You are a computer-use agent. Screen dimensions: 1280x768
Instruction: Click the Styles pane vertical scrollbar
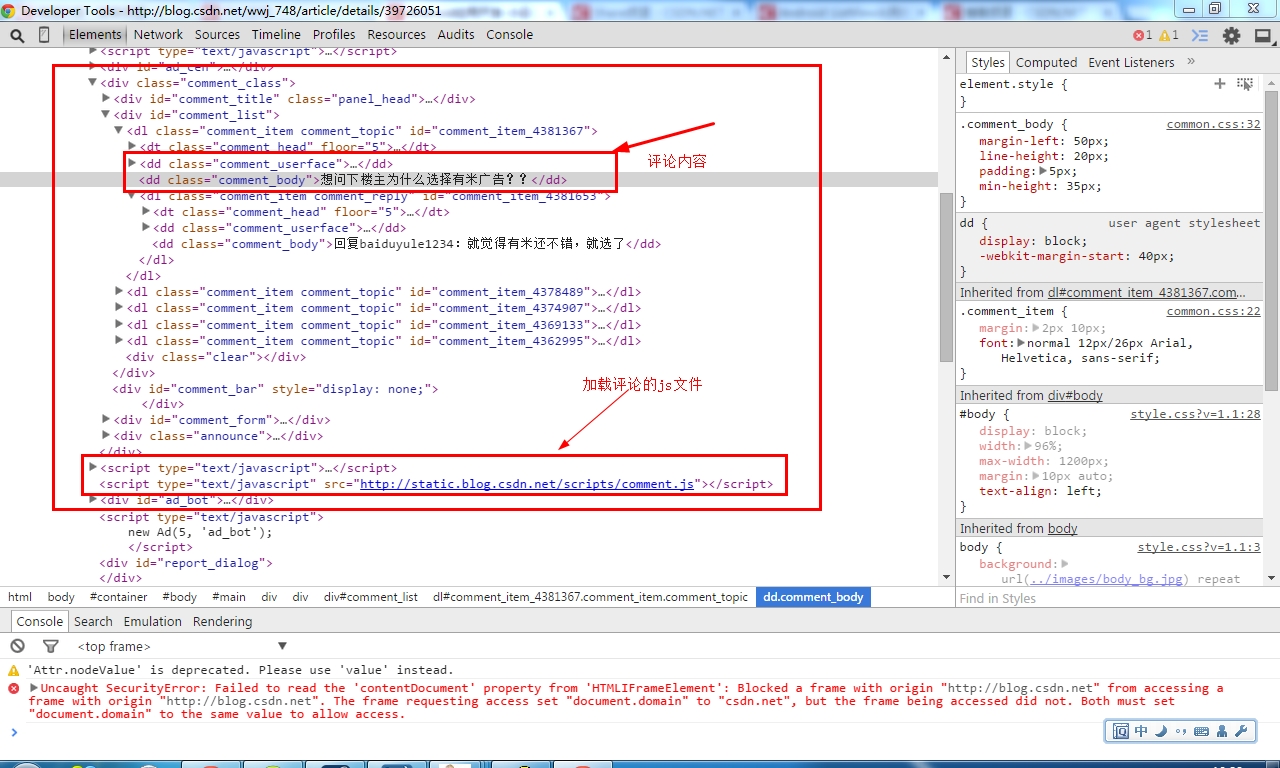coord(1271,240)
